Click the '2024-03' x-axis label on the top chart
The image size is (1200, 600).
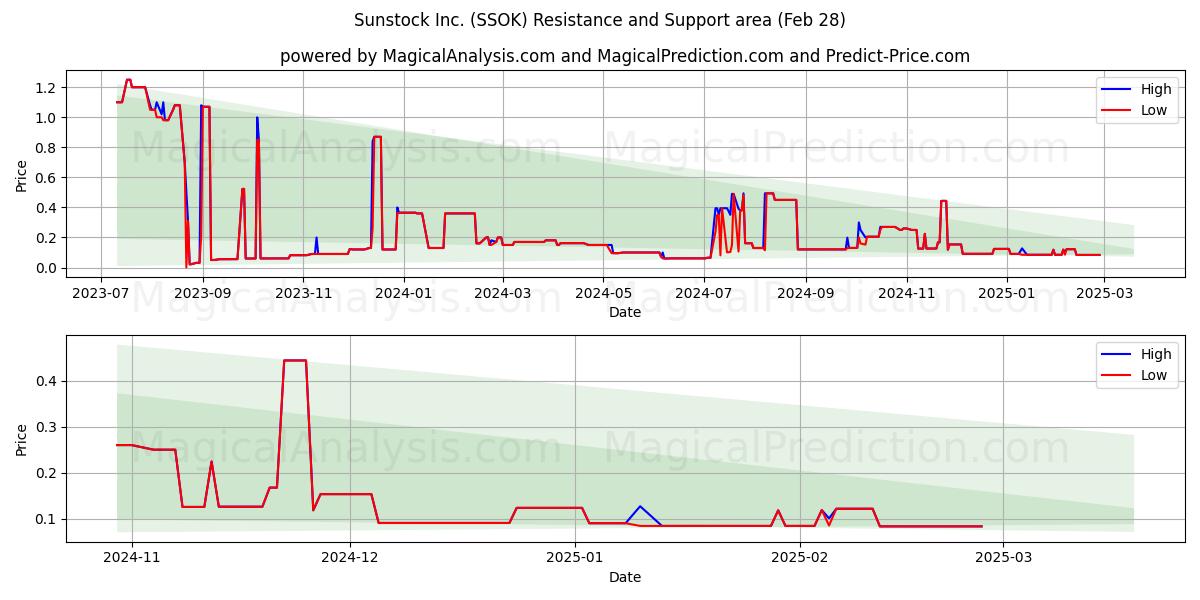tap(503, 293)
